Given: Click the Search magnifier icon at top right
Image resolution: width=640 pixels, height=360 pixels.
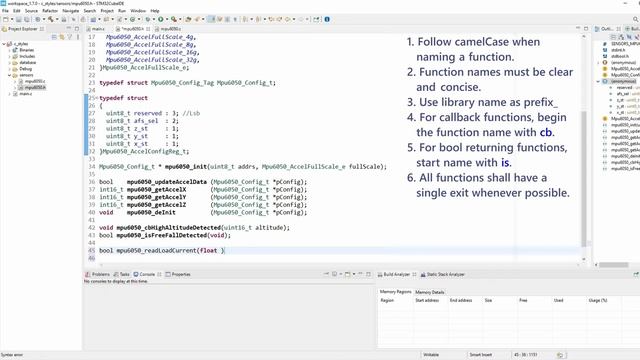Looking at the screenshot, I should coord(636,19).
